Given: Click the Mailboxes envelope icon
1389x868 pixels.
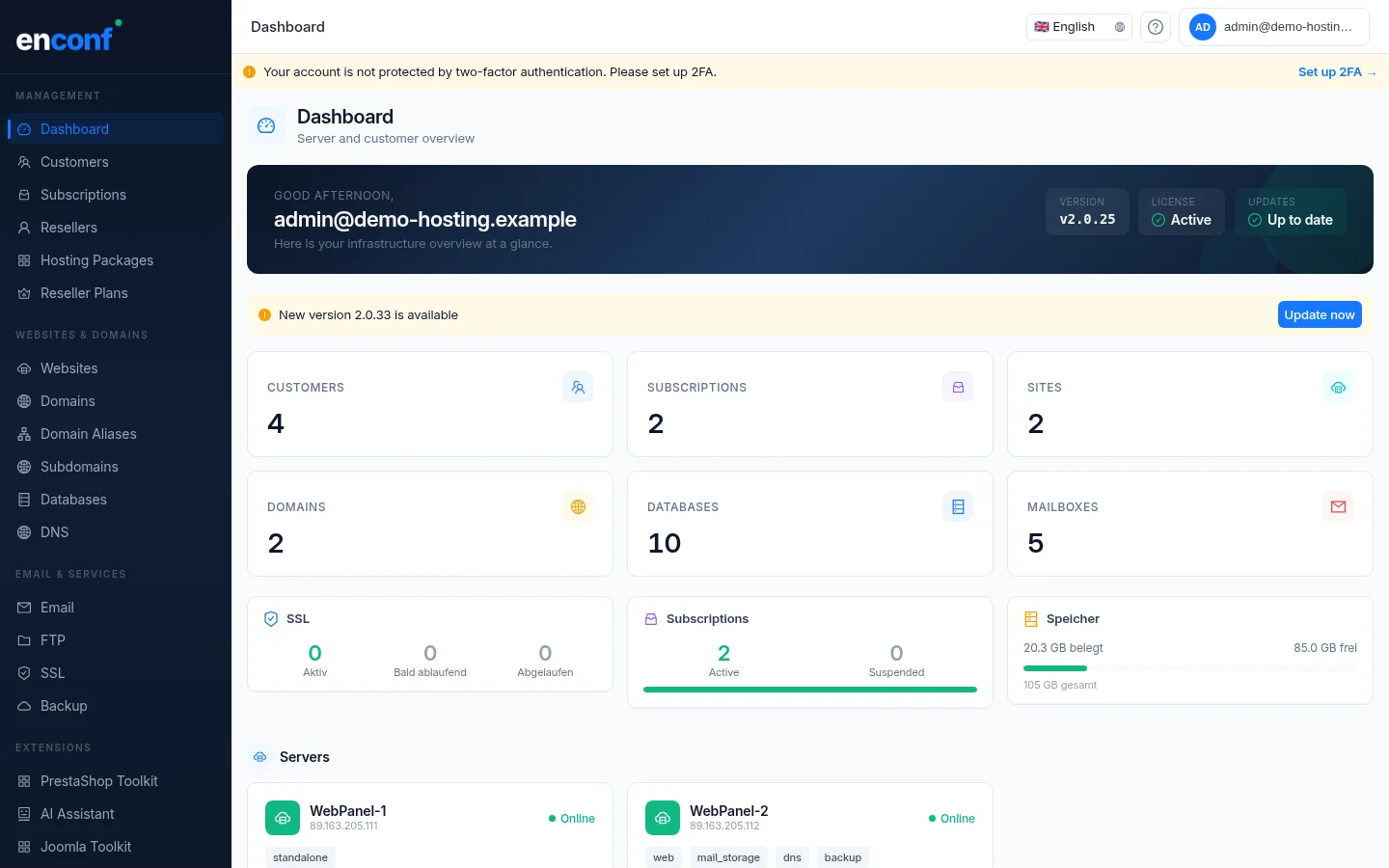Looking at the screenshot, I should [1338, 506].
